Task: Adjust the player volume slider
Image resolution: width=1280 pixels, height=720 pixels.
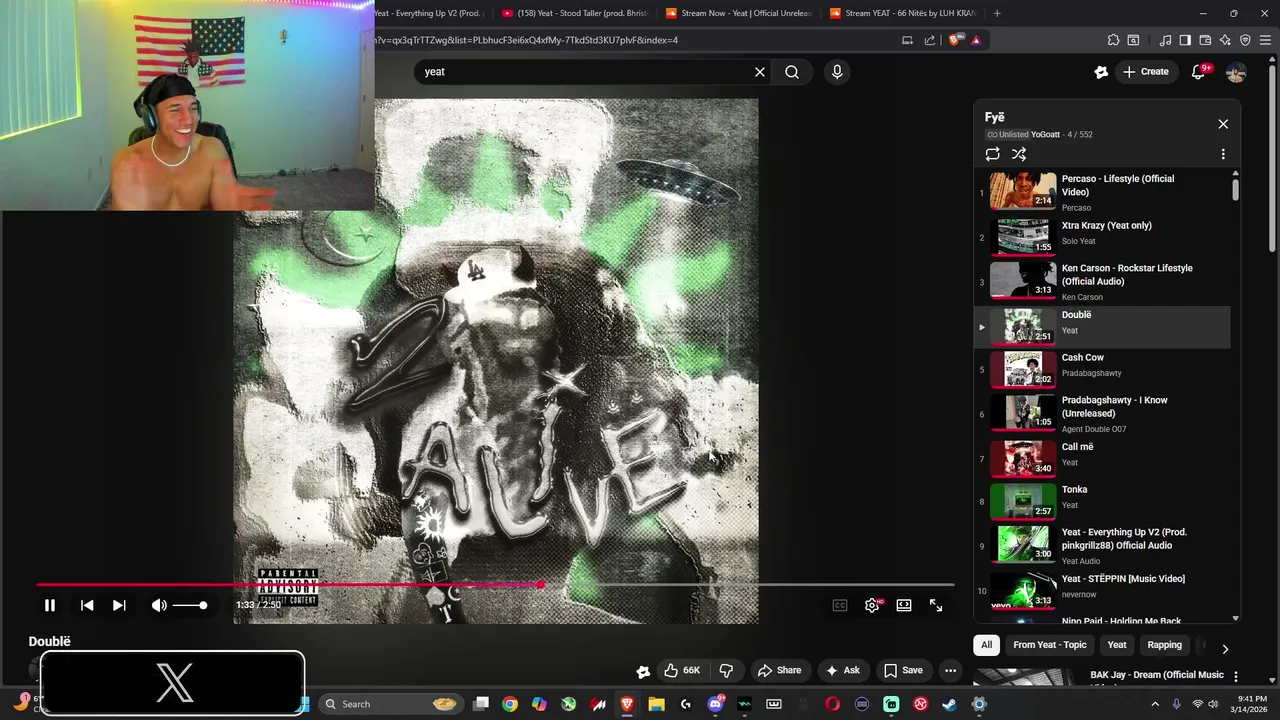Action: tap(189, 605)
